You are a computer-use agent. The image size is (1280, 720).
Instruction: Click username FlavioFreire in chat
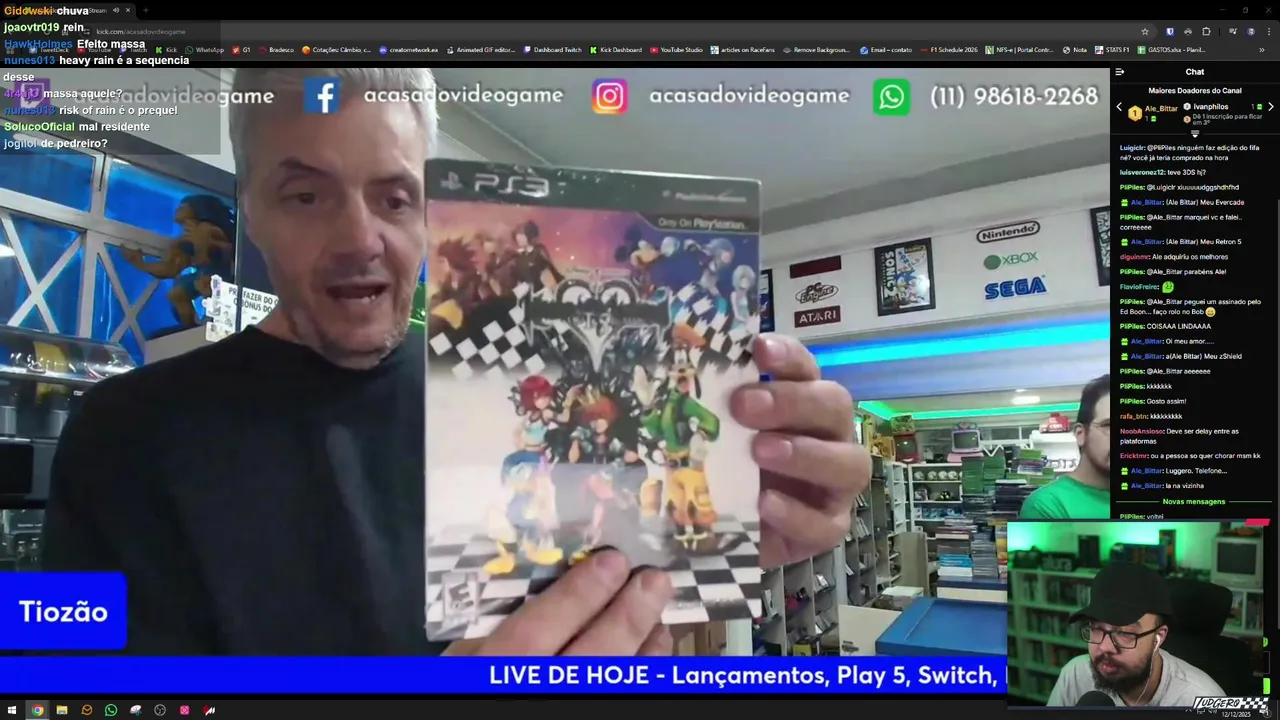1139,287
